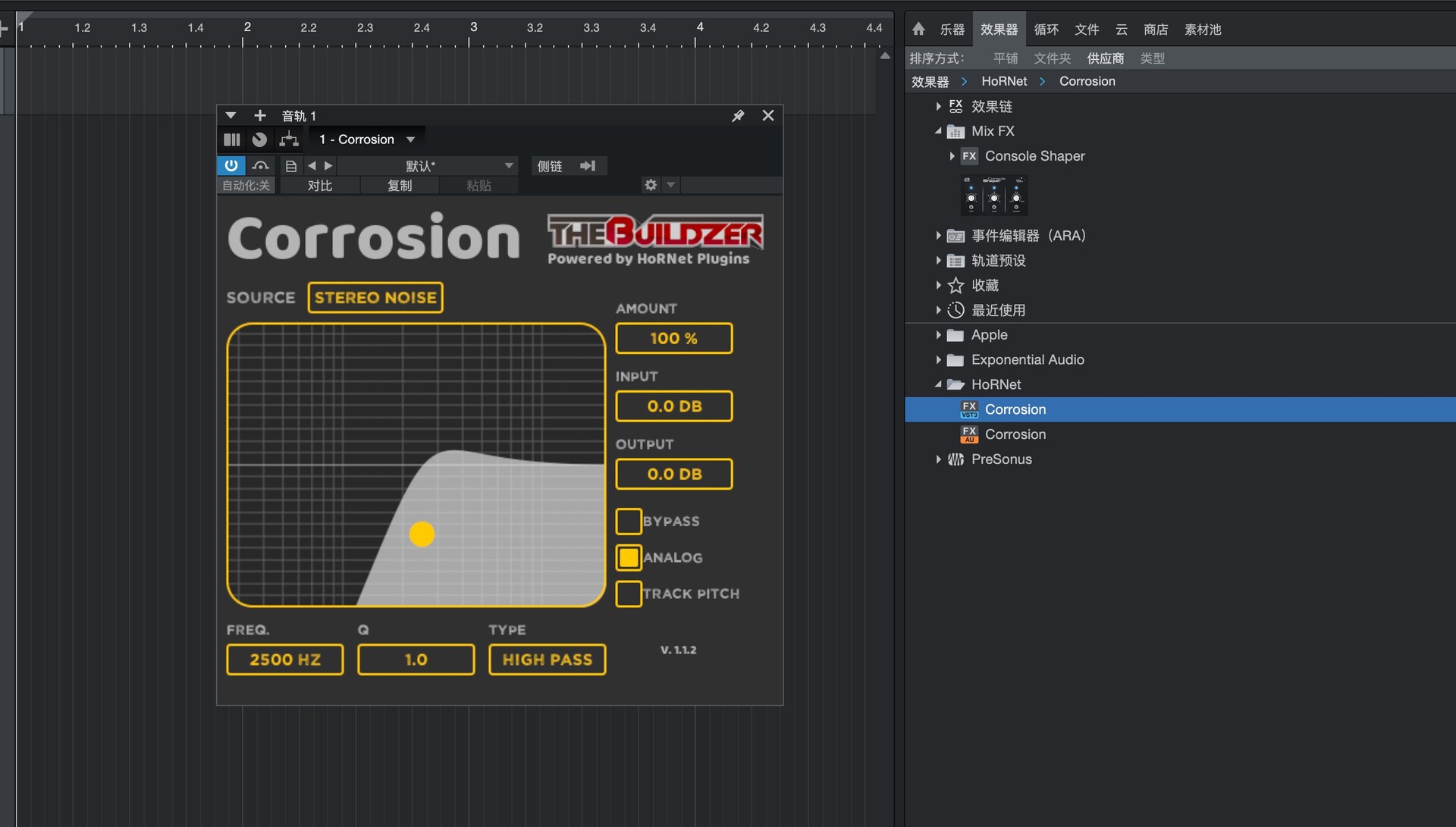Collapse the HoRNet folder
The width and height of the screenshot is (1456, 827).
(x=938, y=385)
